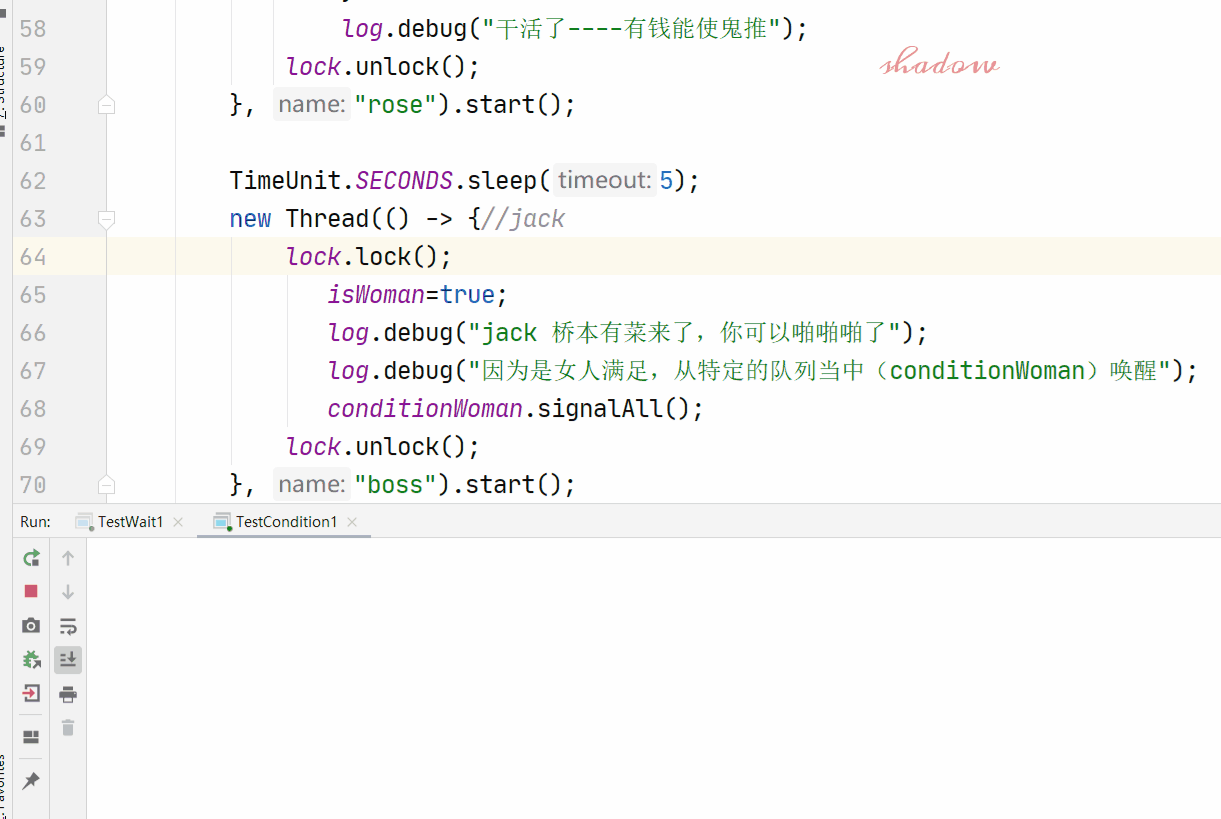Viewport: 1221px width, 819px height.
Task: Click the Exit icon with red arrow
Action: [31, 693]
